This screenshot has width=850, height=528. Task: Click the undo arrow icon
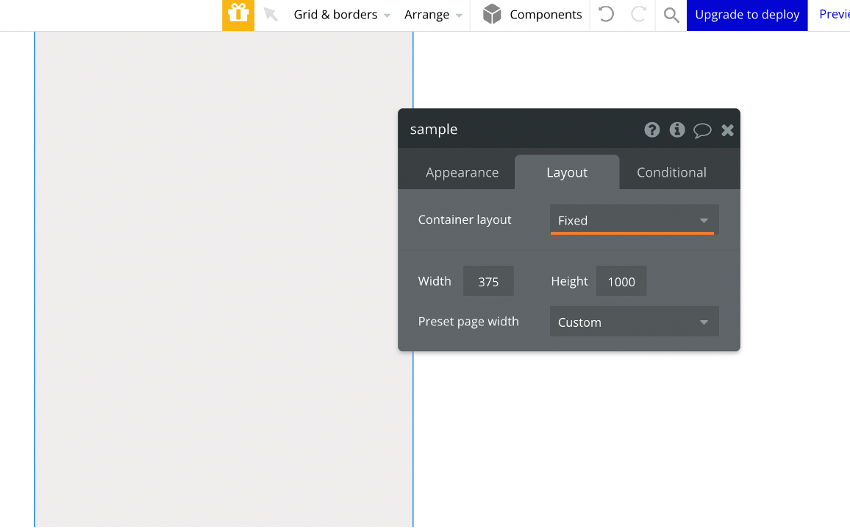pos(606,14)
